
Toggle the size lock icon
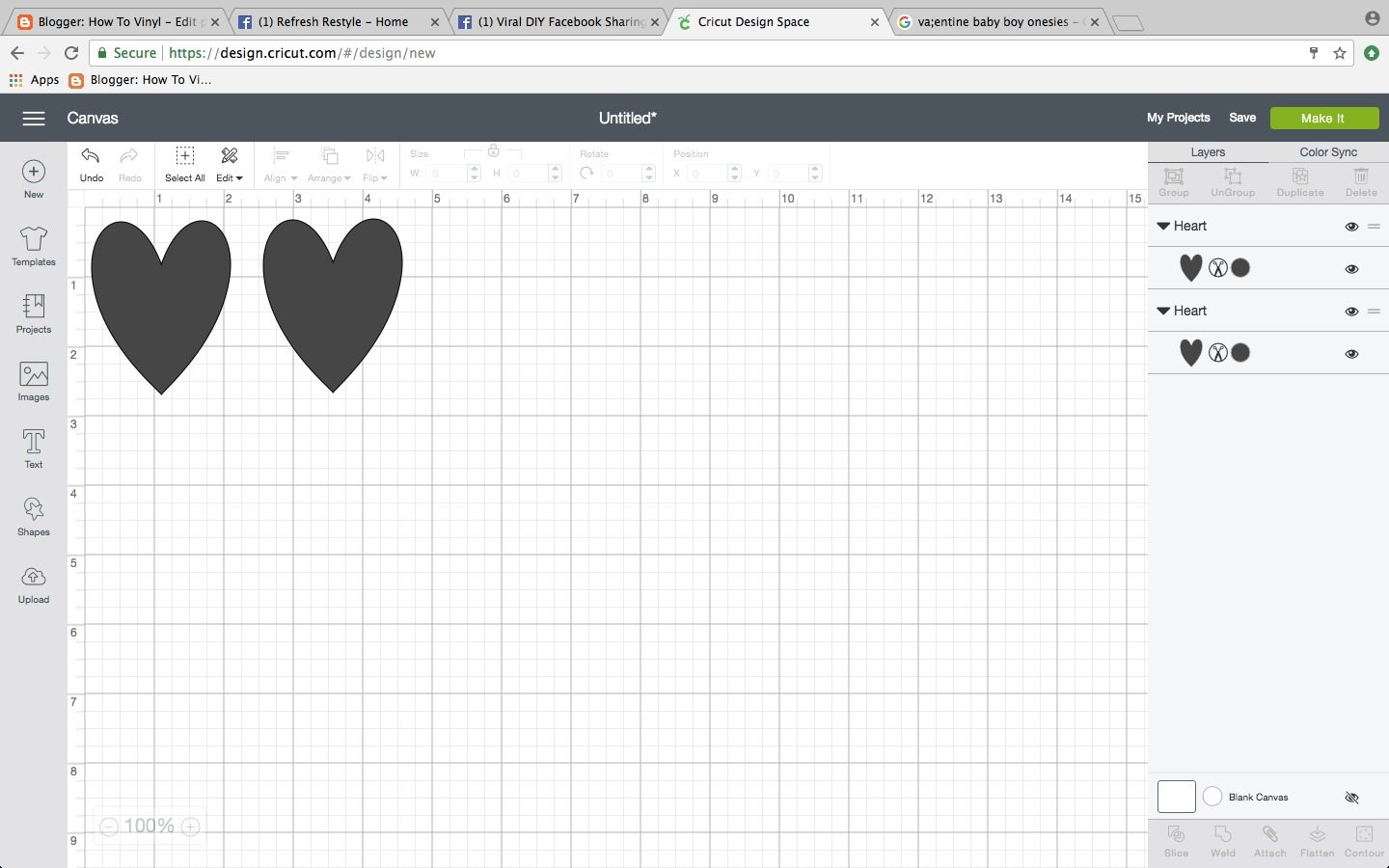pyautogui.click(x=493, y=150)
